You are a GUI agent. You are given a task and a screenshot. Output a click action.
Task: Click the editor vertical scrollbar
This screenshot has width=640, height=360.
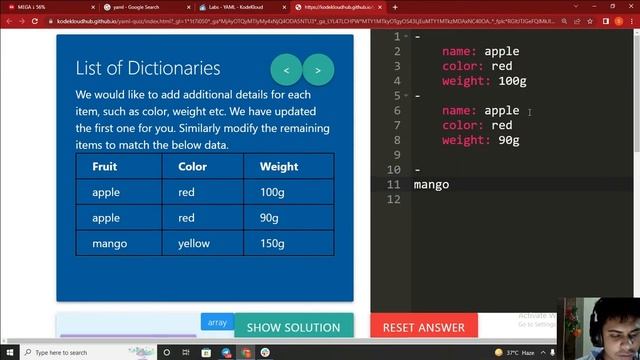tap(636, 94)
